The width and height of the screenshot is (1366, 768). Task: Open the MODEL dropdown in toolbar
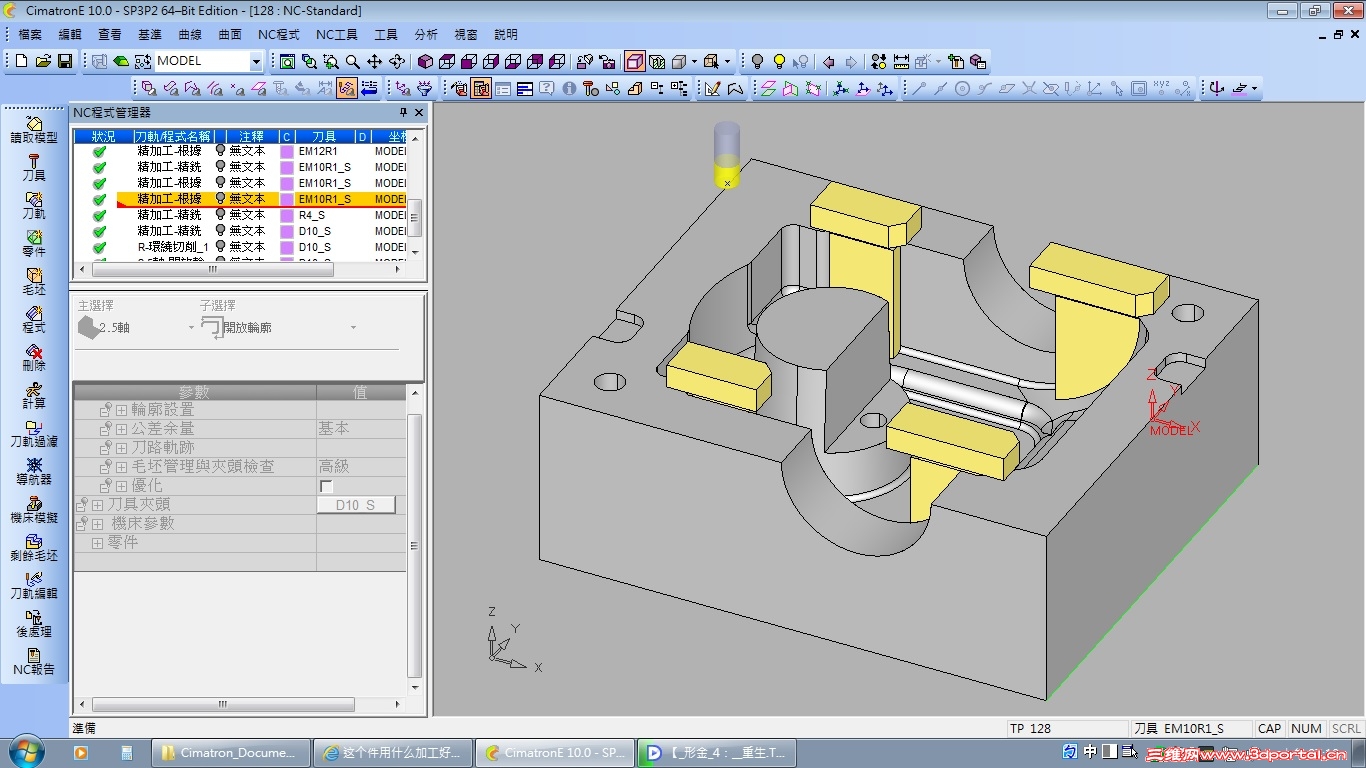tap(256, 61)
